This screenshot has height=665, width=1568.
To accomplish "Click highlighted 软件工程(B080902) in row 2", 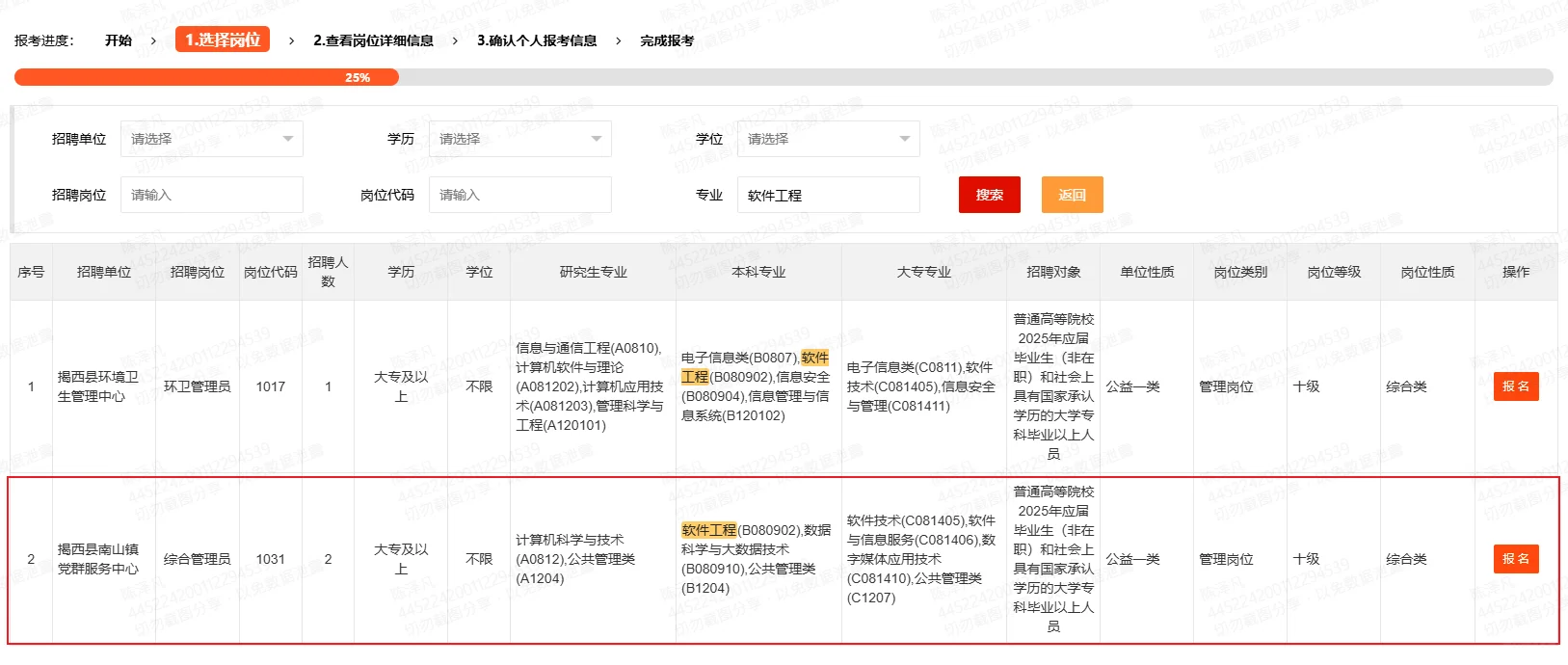I will [708, 530].
